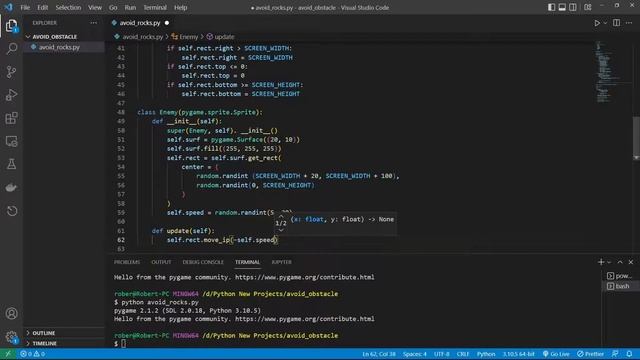Select the bash terminal instance

[x=619, y=286]
